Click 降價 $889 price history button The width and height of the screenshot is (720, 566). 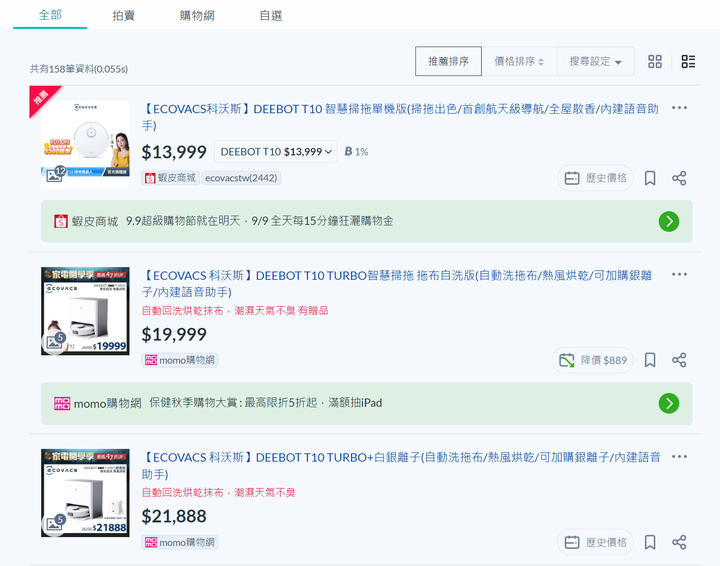(x=592, y=360)
